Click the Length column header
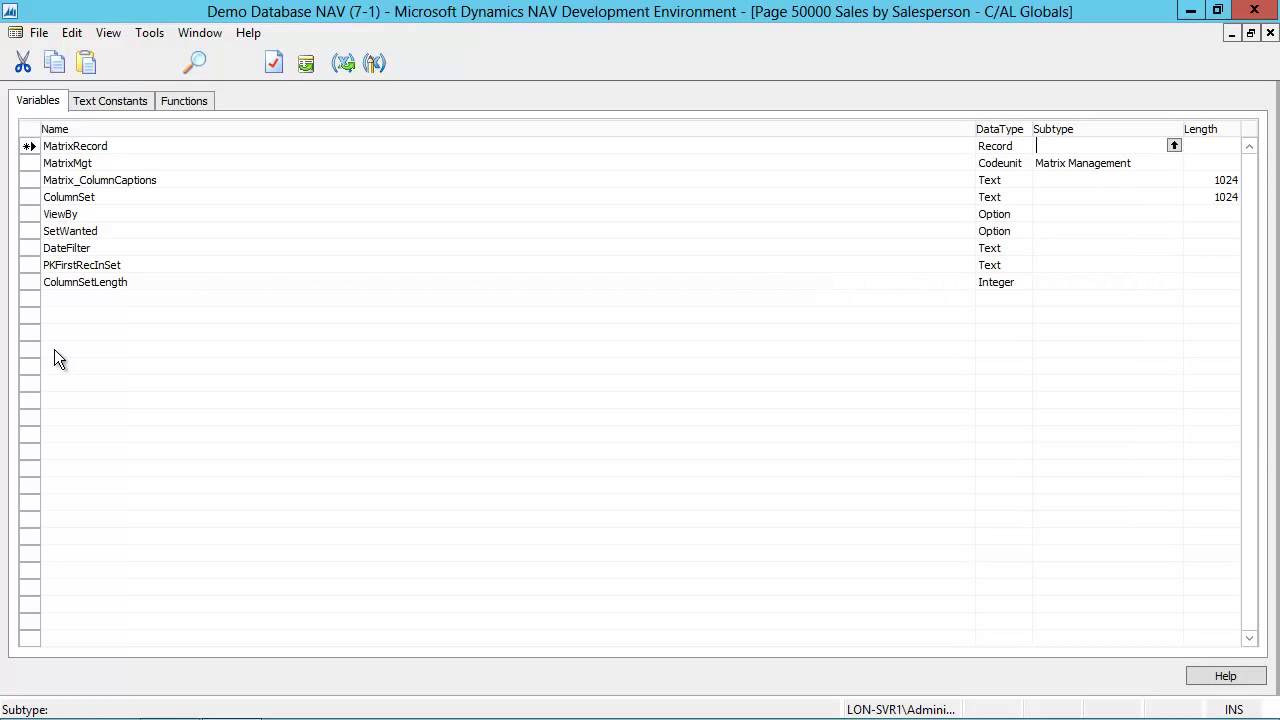 click(x=1211, y=129)
